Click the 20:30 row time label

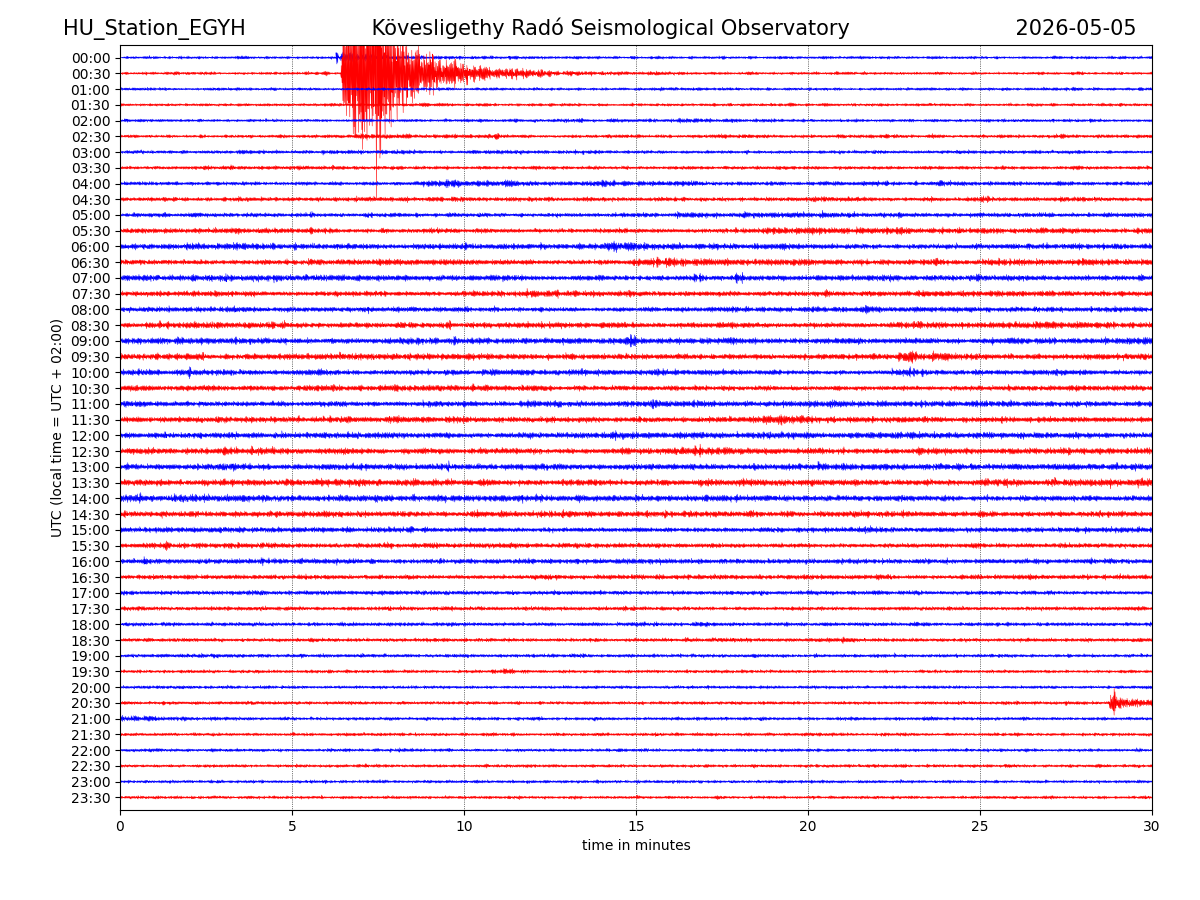(91, 704)
